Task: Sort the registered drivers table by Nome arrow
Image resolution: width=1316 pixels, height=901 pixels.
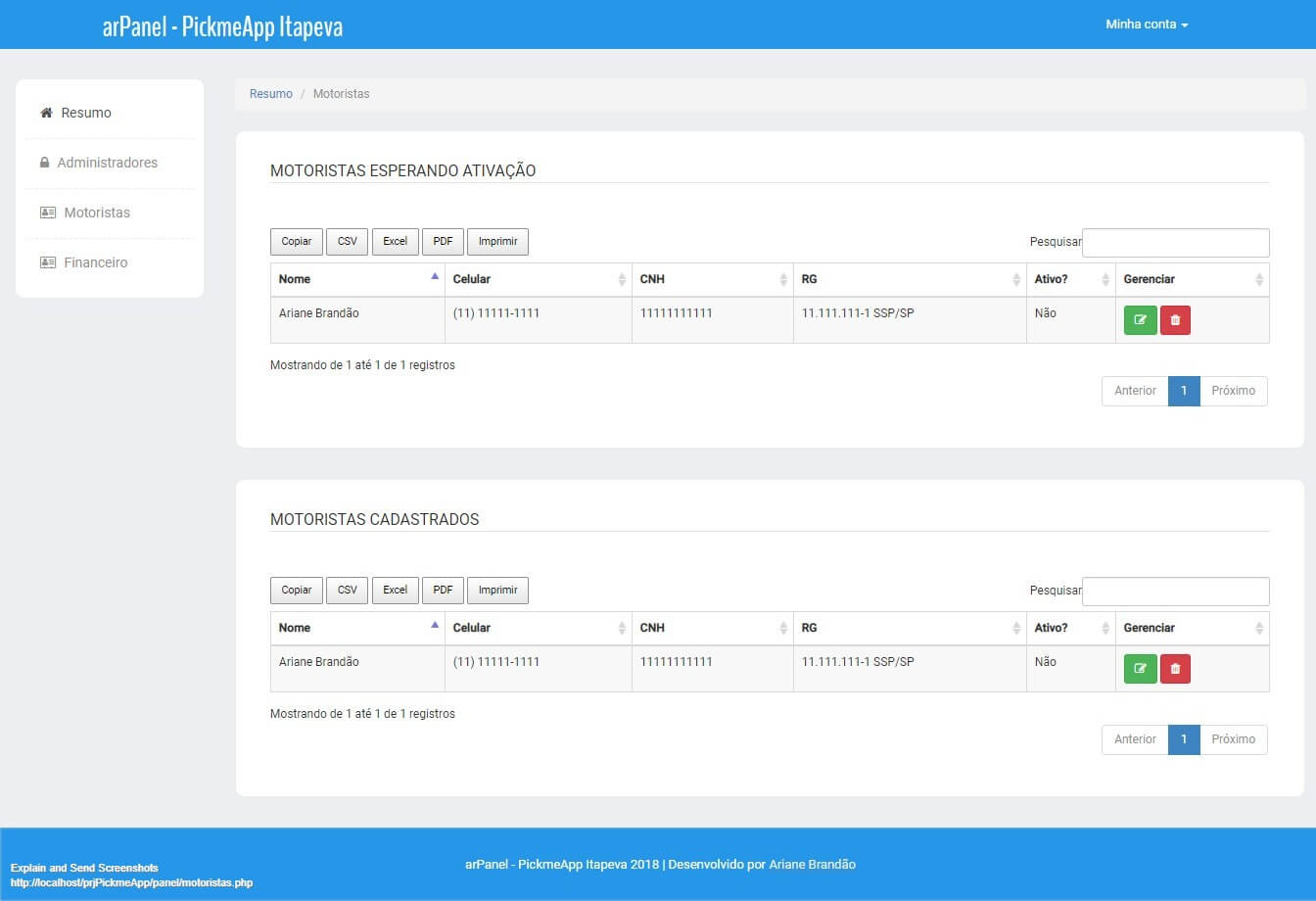Action: pyautogui.click(x=435, y=625)
